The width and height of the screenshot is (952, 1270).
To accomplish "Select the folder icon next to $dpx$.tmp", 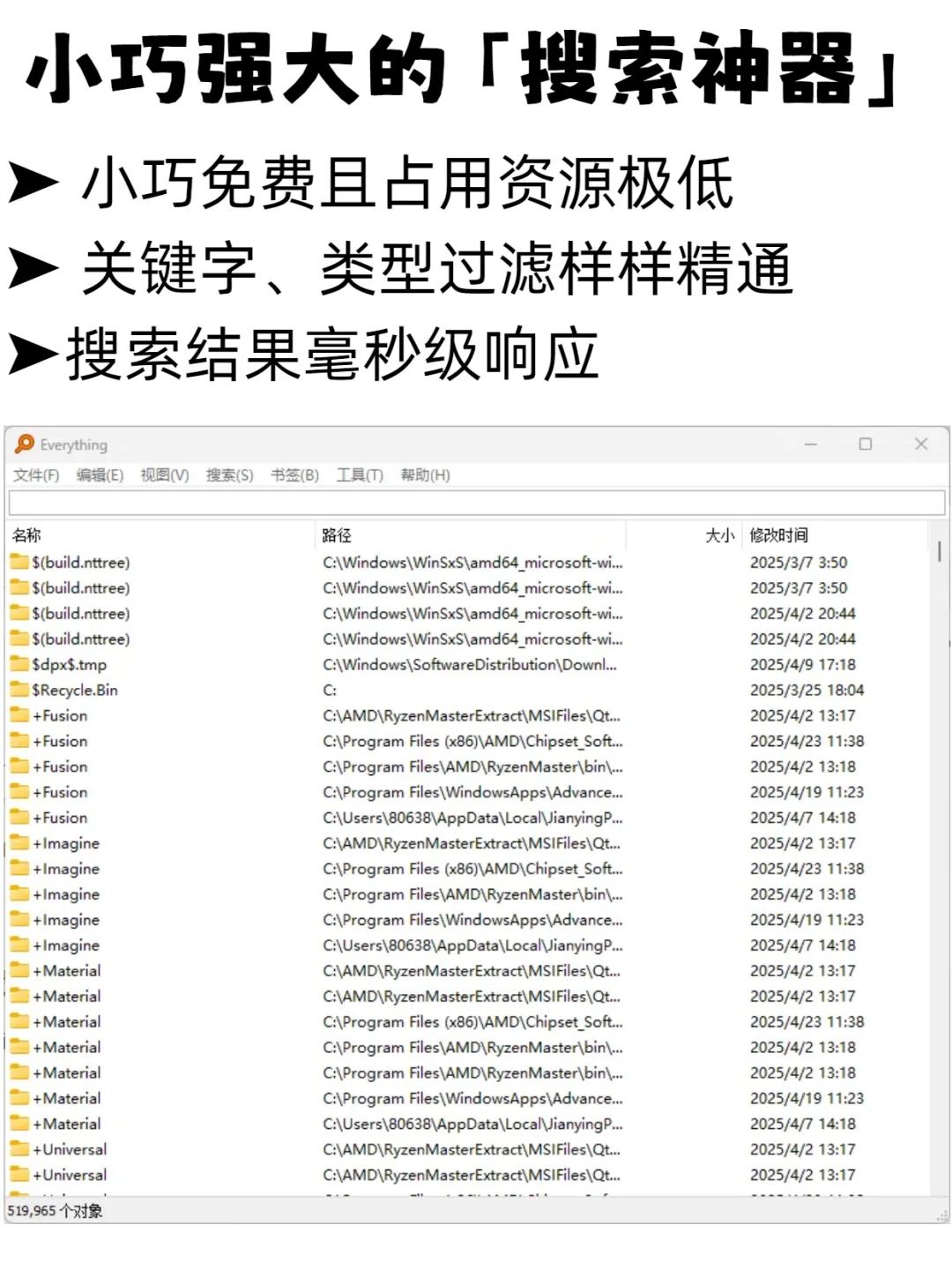I will pos(19,664).
